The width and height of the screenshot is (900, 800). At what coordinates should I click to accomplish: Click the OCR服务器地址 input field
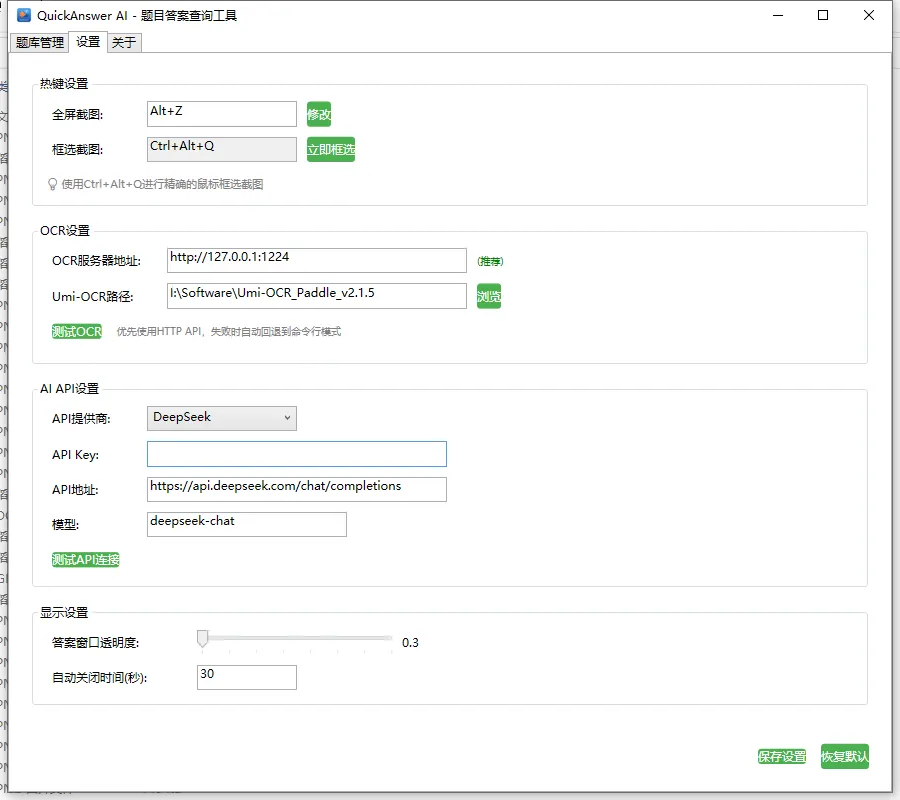317,260
